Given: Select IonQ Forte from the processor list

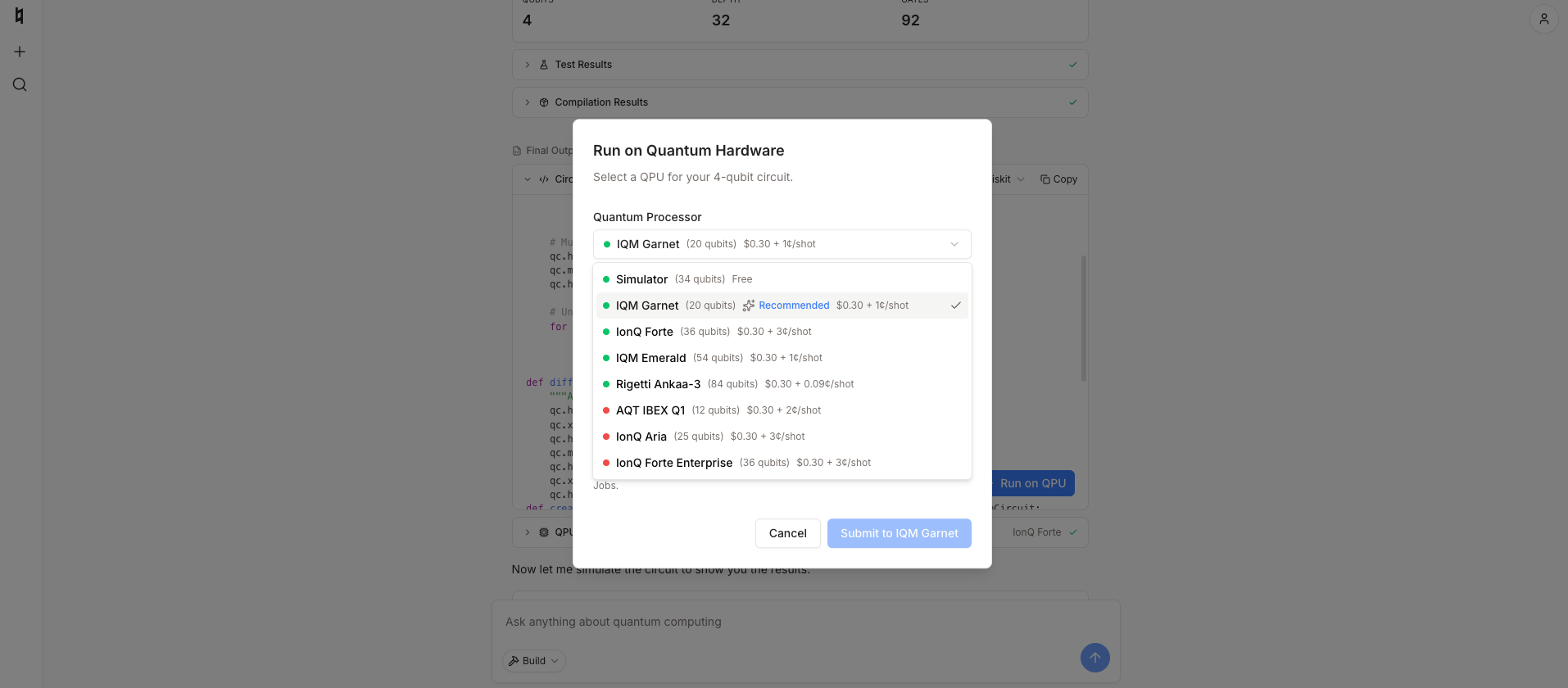Looking at the screenshot, I should pos(782,332).
